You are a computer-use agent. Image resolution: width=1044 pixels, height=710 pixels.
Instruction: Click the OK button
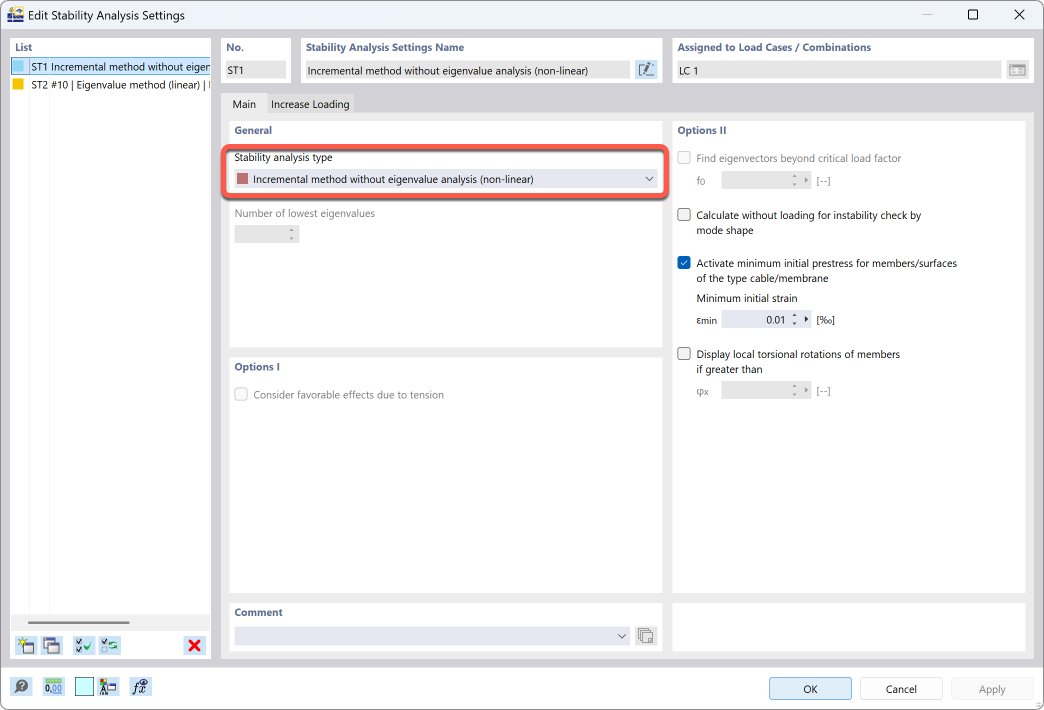pos(810,688)
